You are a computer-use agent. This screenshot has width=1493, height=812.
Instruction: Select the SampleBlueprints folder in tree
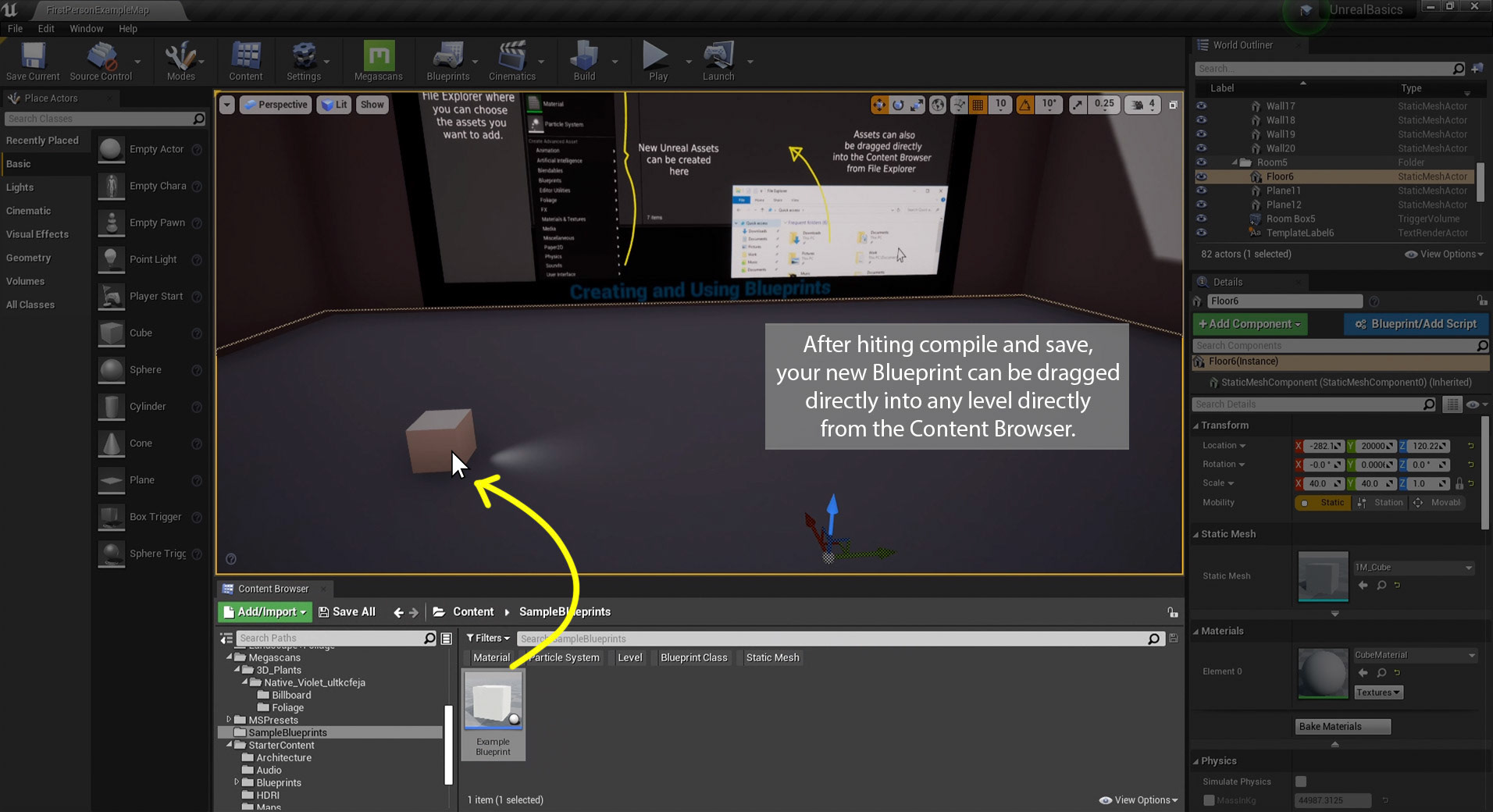tap(330, 732)
